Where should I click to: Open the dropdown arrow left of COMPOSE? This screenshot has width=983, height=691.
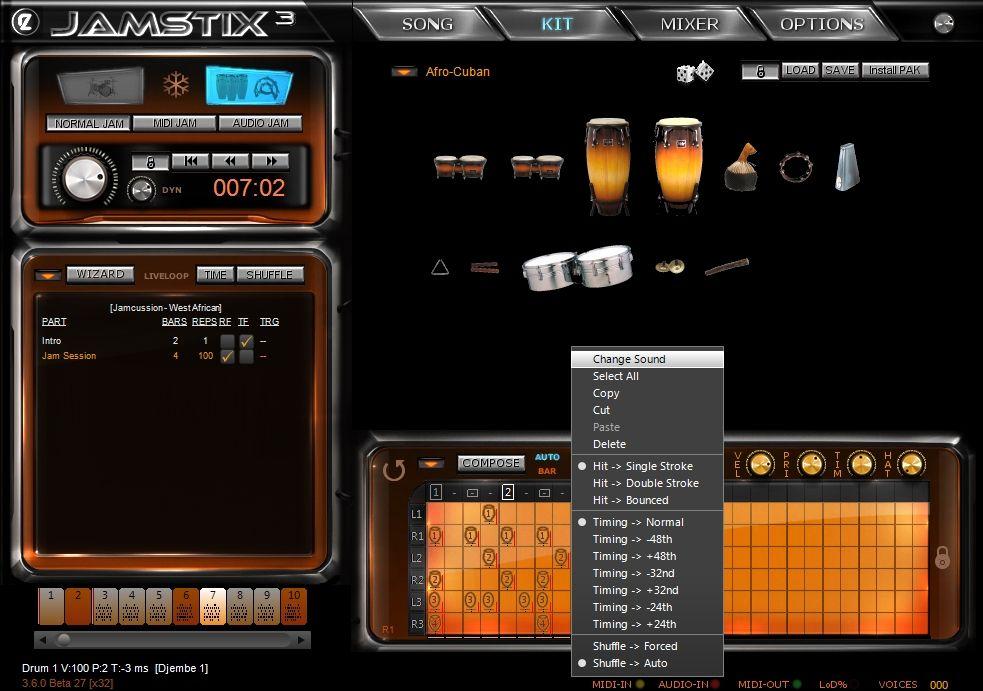point(431,464)
